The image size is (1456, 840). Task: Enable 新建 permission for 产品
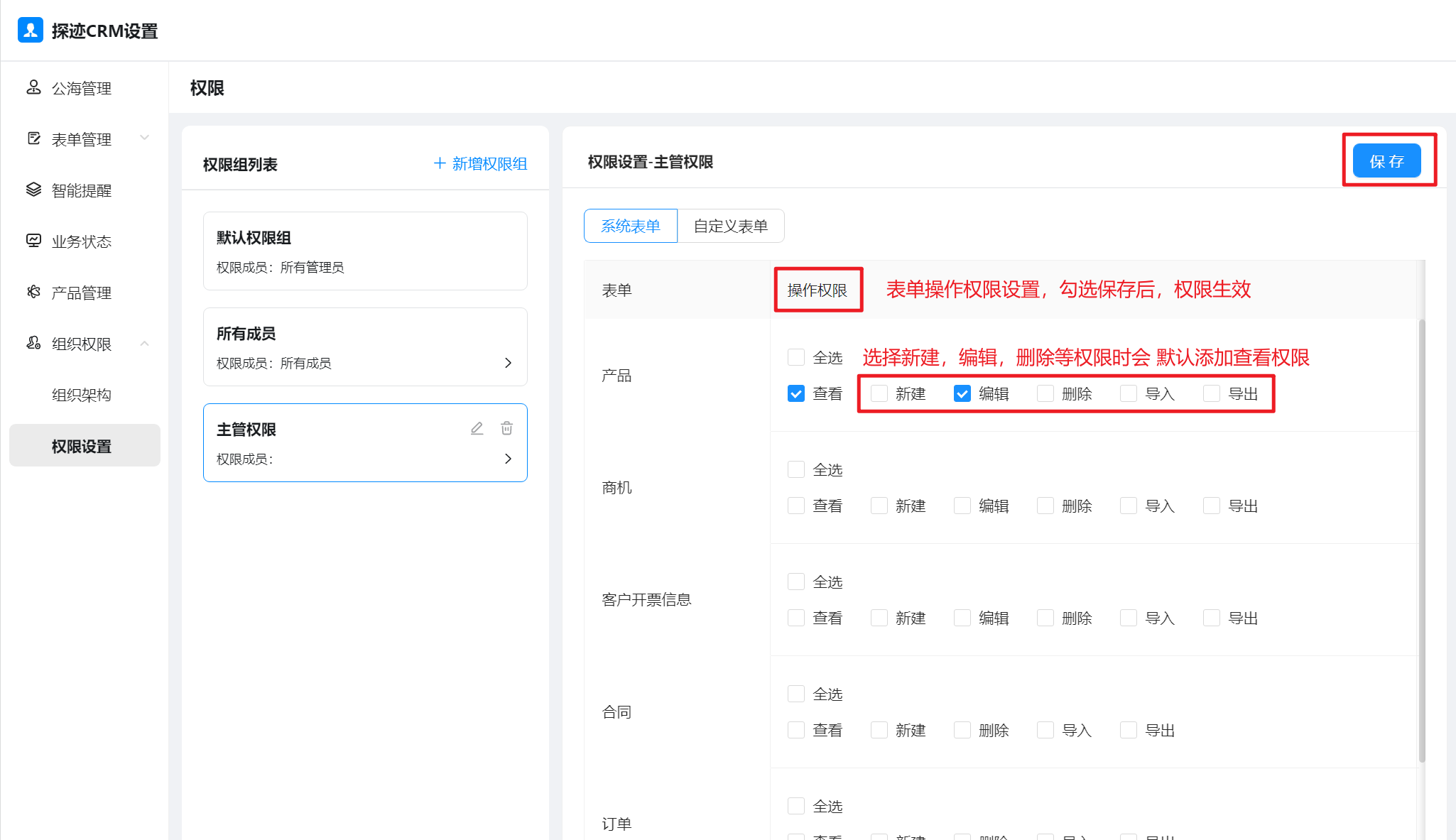(879, 393)
